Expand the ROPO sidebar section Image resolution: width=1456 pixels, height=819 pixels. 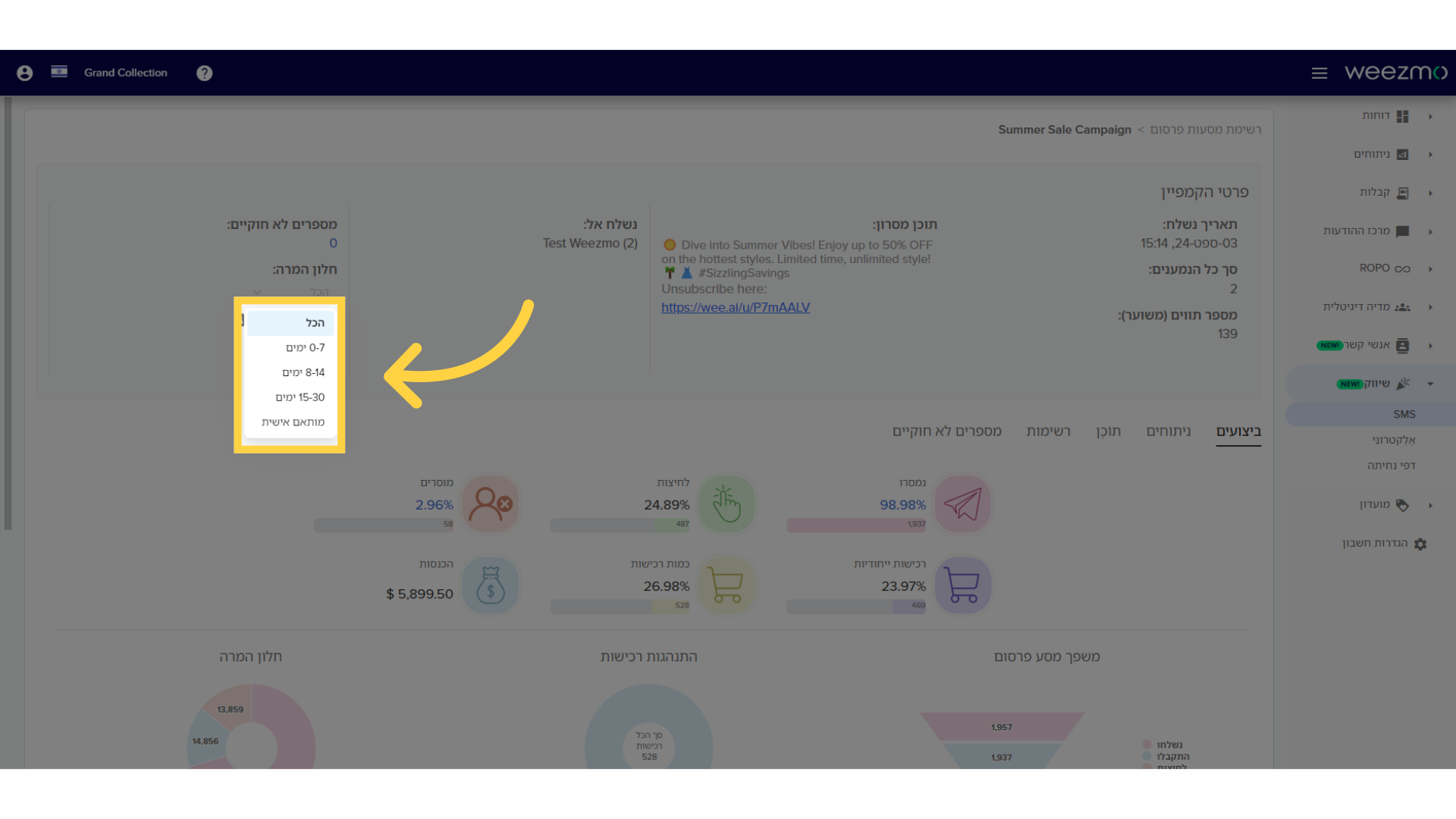point(1430,268)
